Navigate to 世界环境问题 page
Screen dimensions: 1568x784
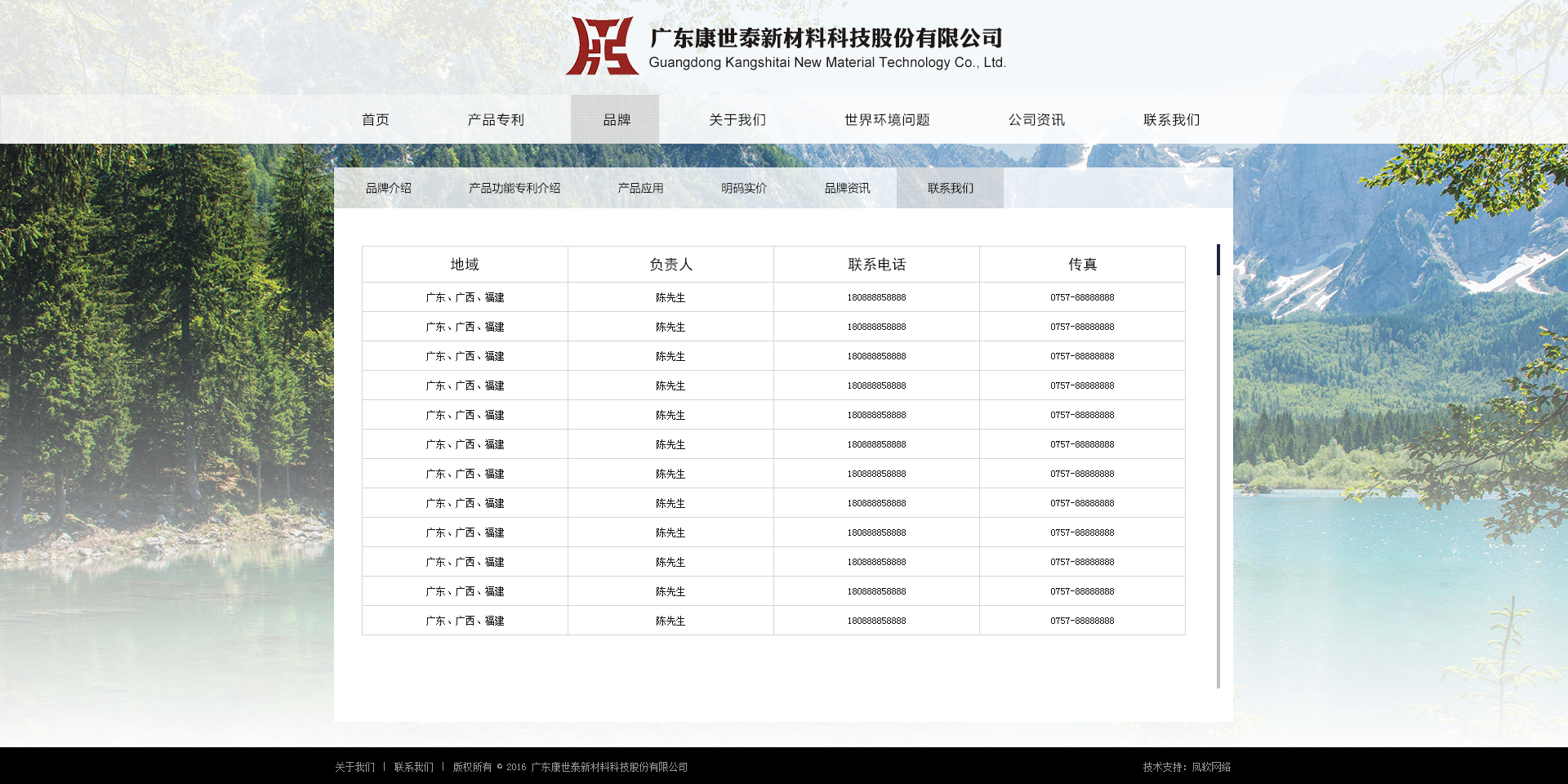point(887,120)
